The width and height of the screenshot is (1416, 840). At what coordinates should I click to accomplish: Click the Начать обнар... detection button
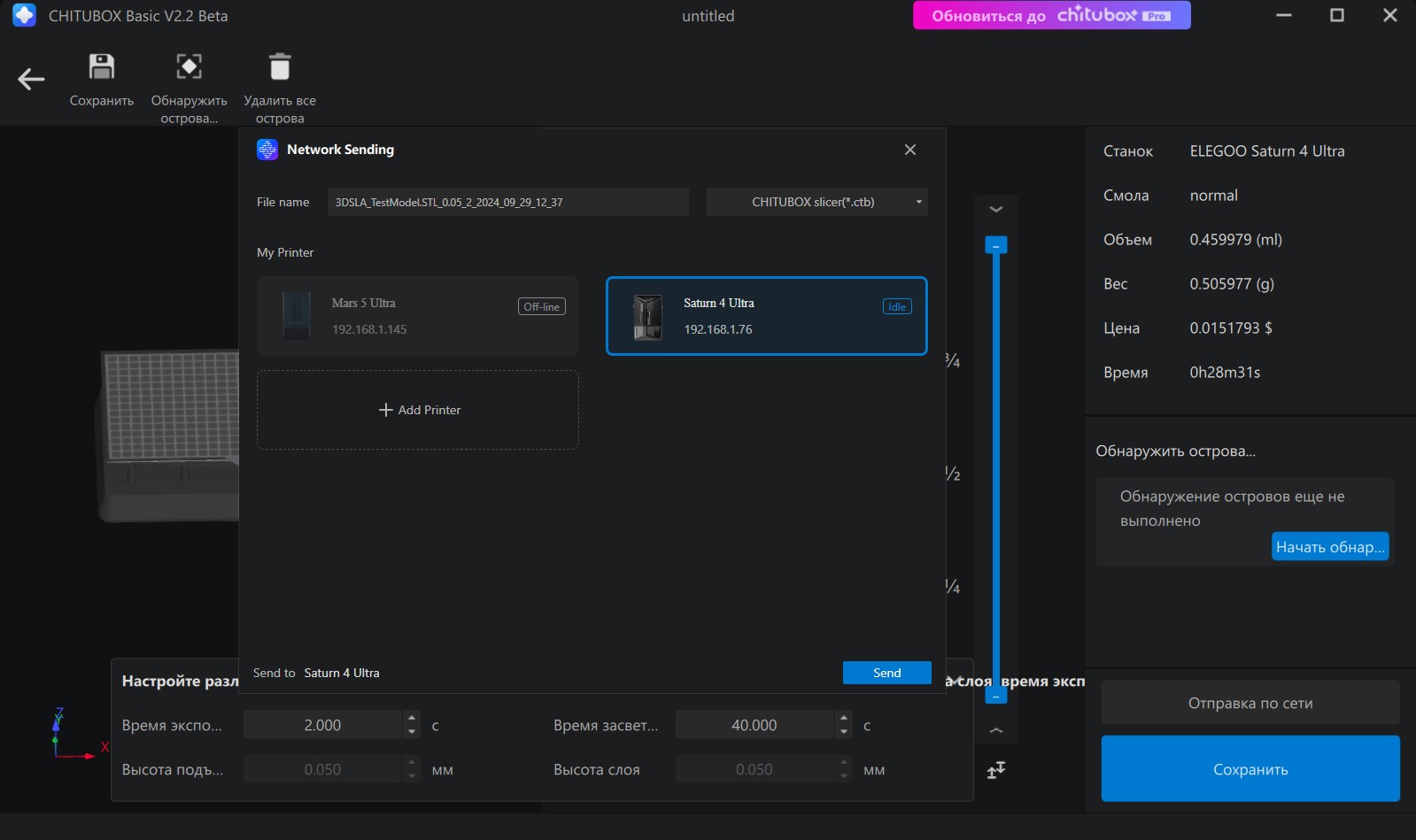click(x=1329, y=547)
